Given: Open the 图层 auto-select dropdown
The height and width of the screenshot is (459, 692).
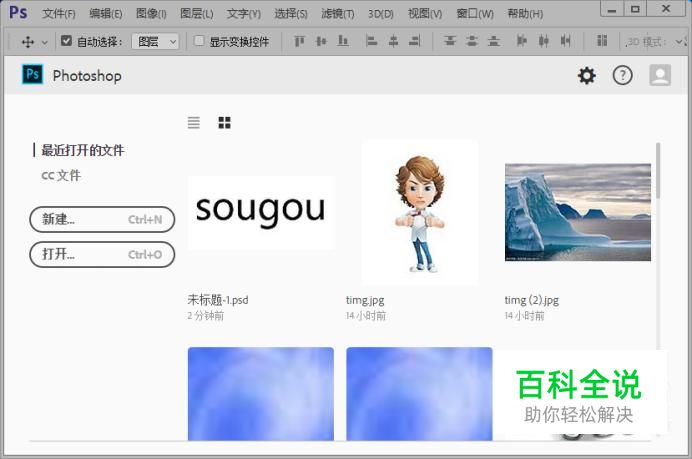Looking at the screenshot, I should tap(155, 42).
